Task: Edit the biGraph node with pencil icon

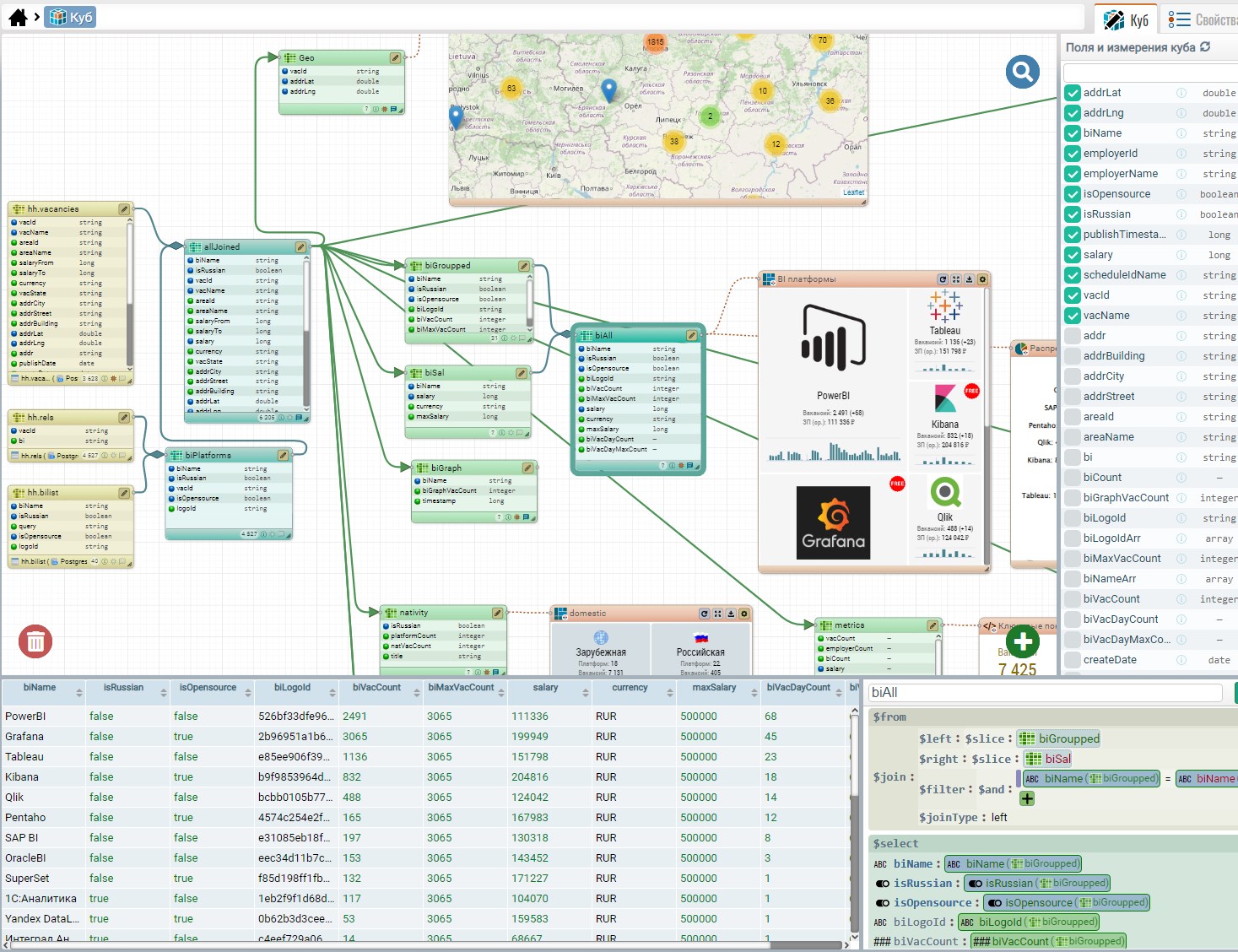Action: tap(527, 468)
